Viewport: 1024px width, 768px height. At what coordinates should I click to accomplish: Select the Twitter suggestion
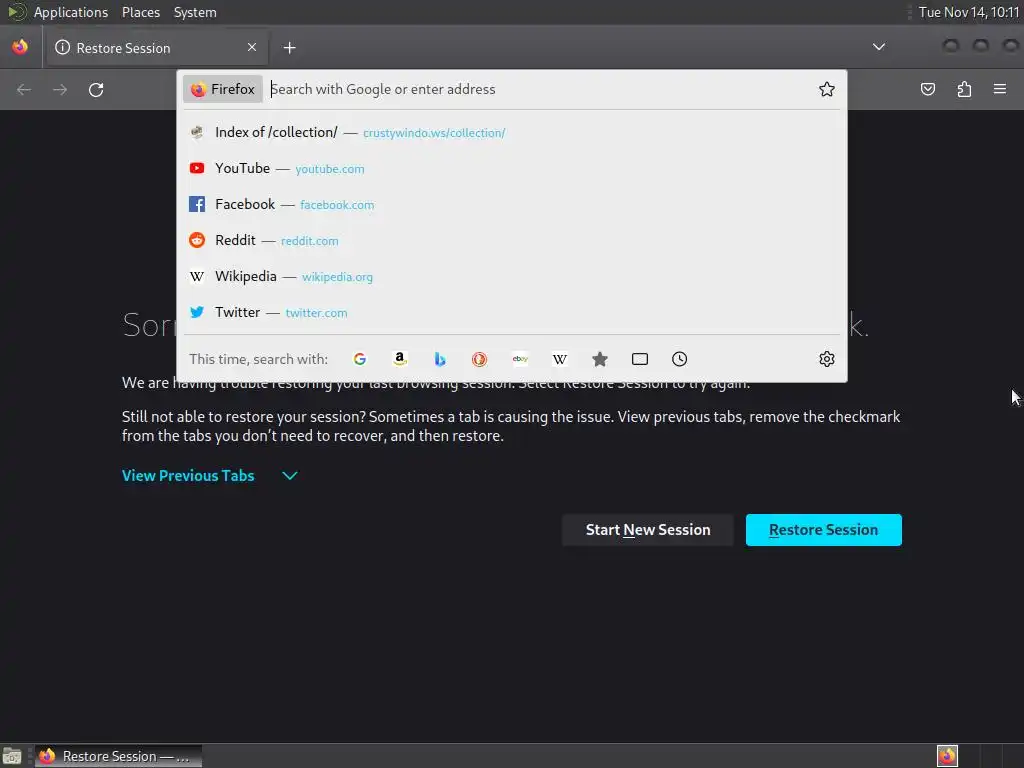pos(512,312)
